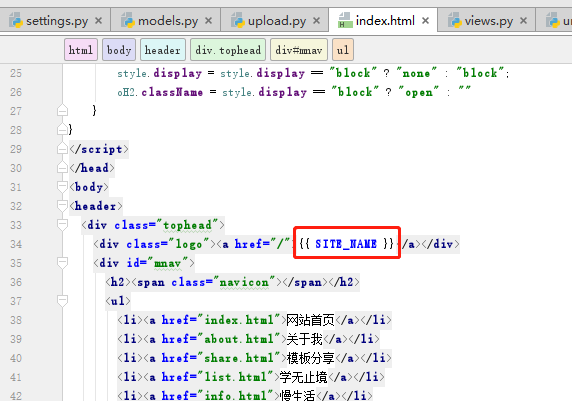Click the 关于我 link text
Viewport: 572px width, 401px height.
pyautogui.click(x=305, y=339)
